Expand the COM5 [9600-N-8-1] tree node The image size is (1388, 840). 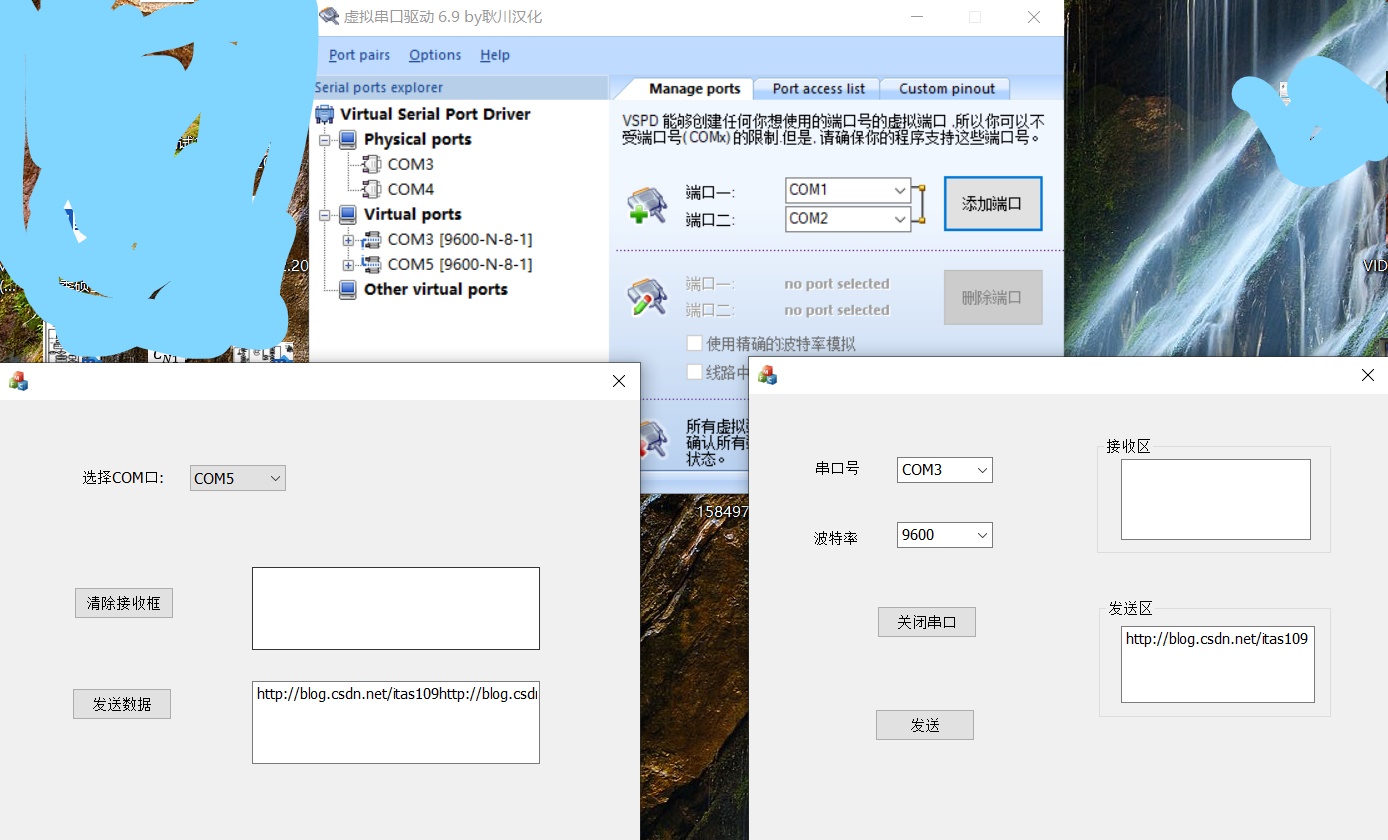(349, 264)
